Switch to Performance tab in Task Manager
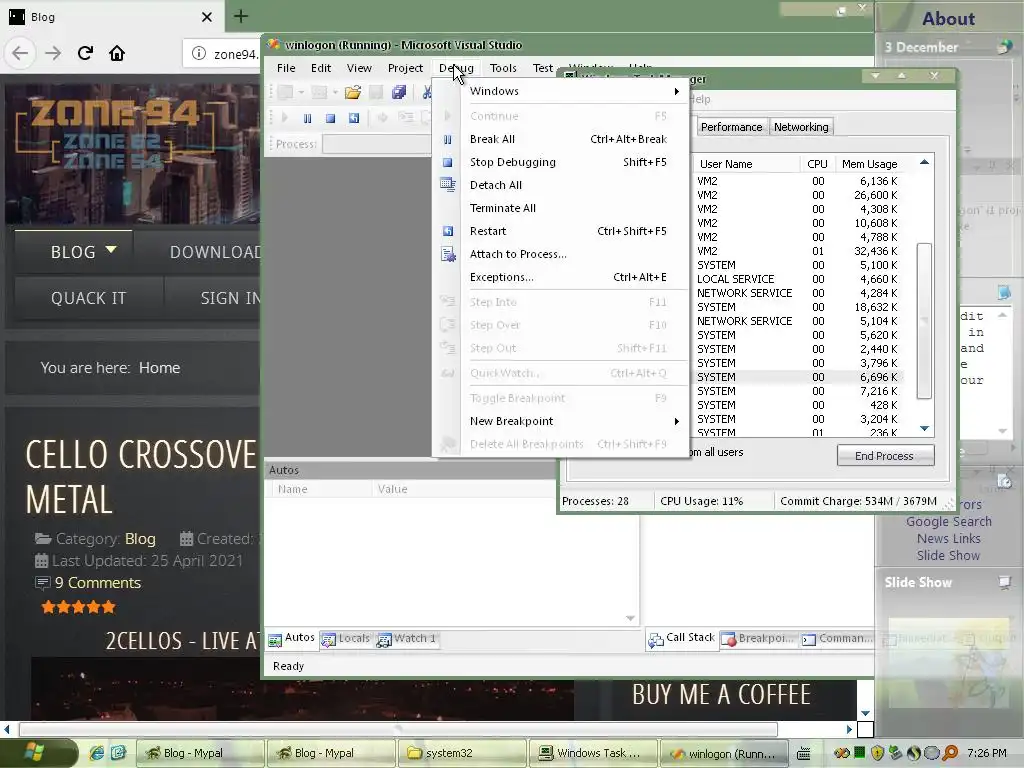The width and height of the screenshot is (1024, 768). [x=731, y=127]
